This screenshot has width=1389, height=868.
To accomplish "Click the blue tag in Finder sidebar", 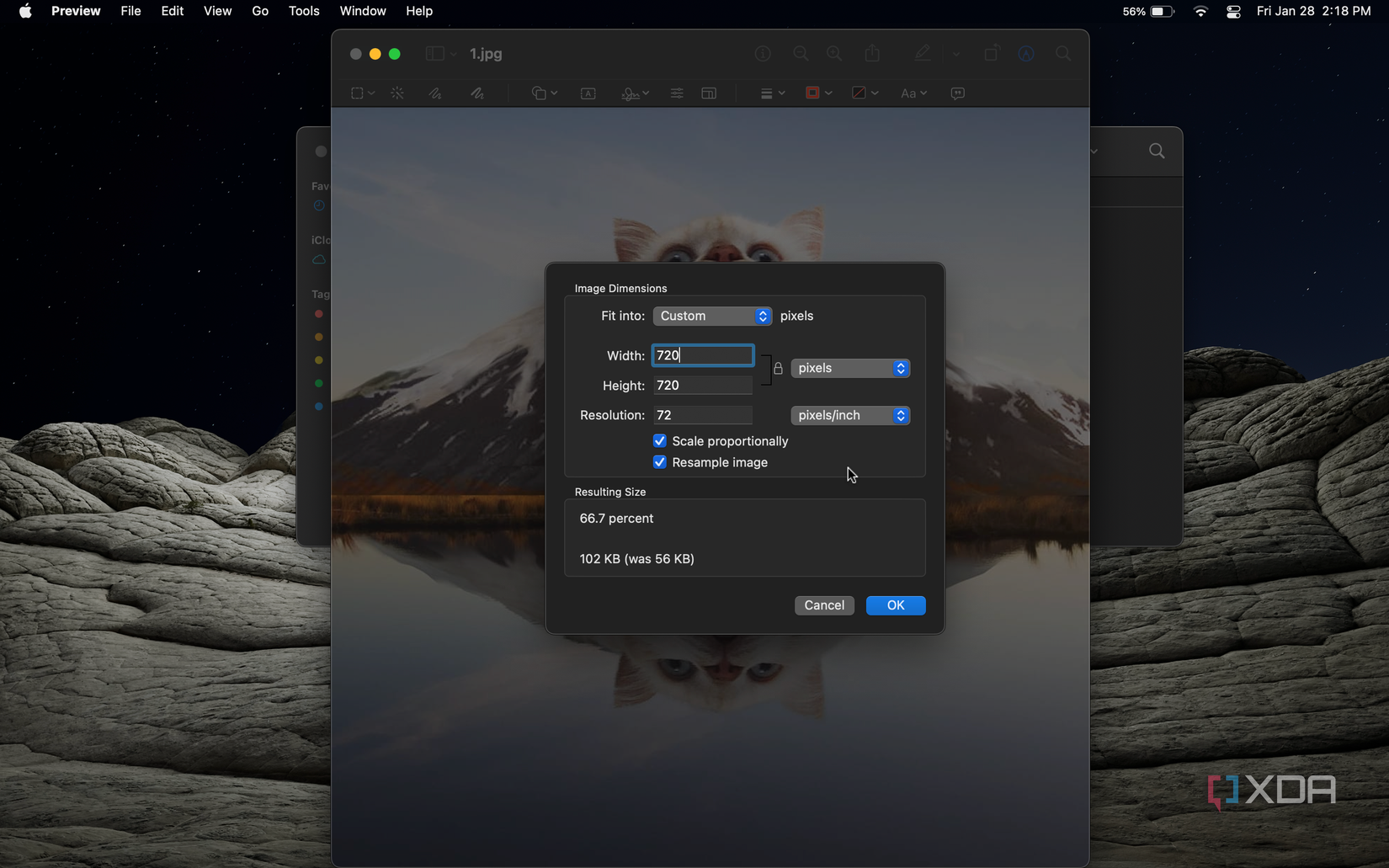I will point(319,407).
